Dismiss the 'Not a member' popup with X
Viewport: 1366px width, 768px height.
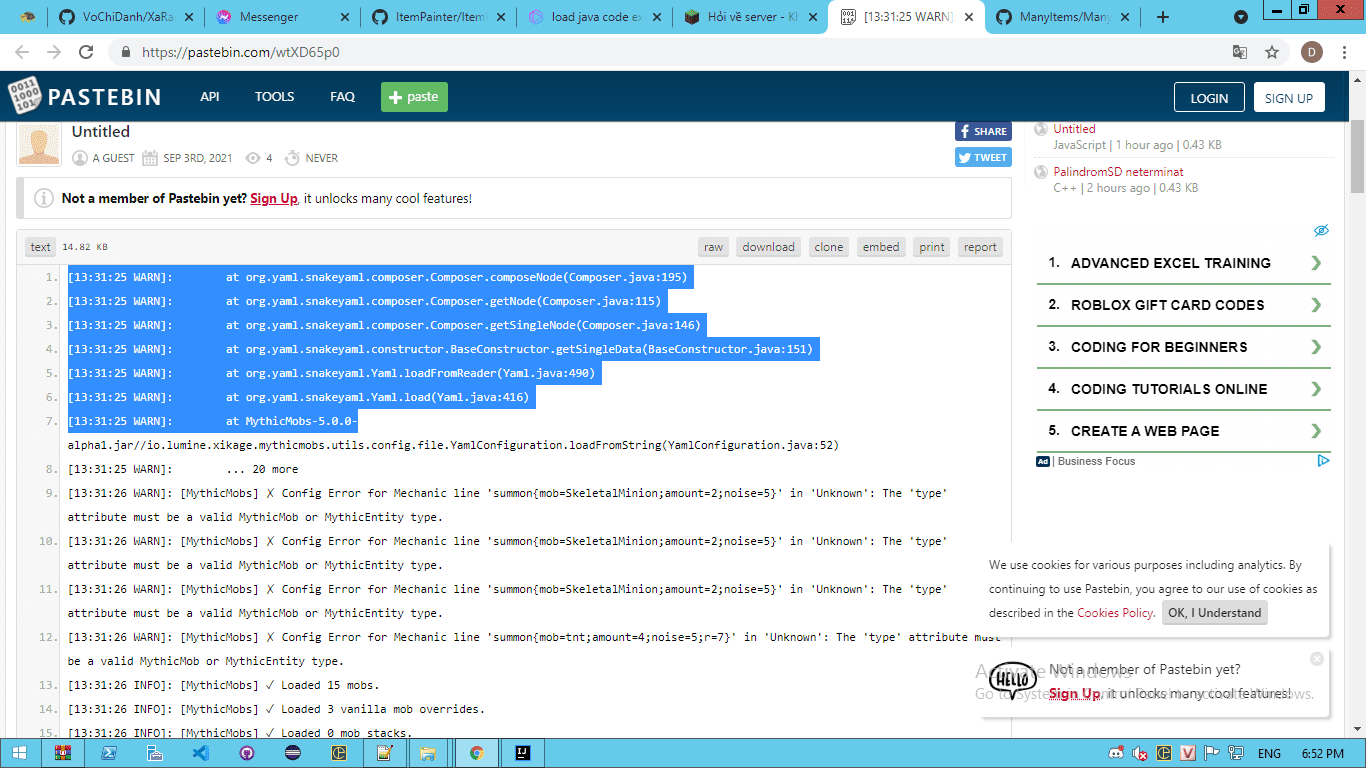click(1316, 659)
